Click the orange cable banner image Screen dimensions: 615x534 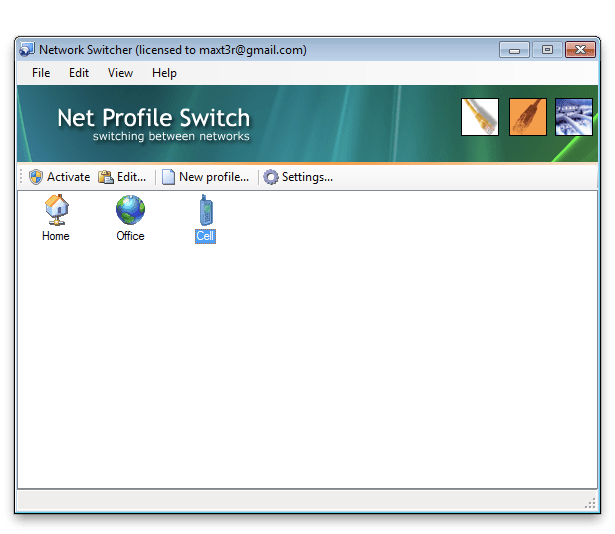527,117
